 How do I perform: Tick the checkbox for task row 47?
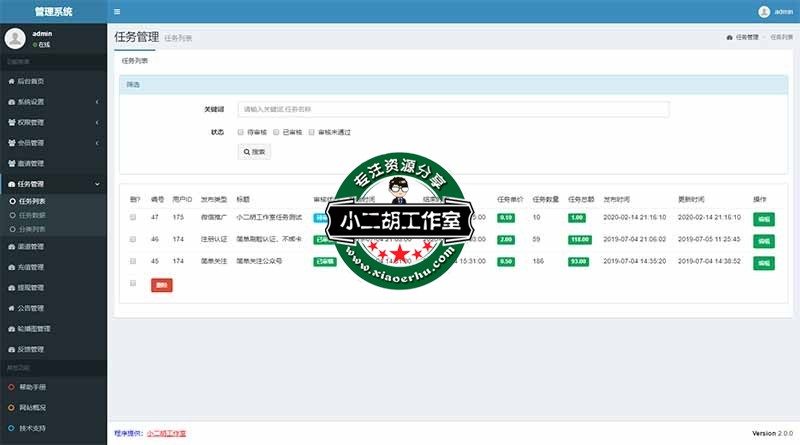[x=133, y=217]
